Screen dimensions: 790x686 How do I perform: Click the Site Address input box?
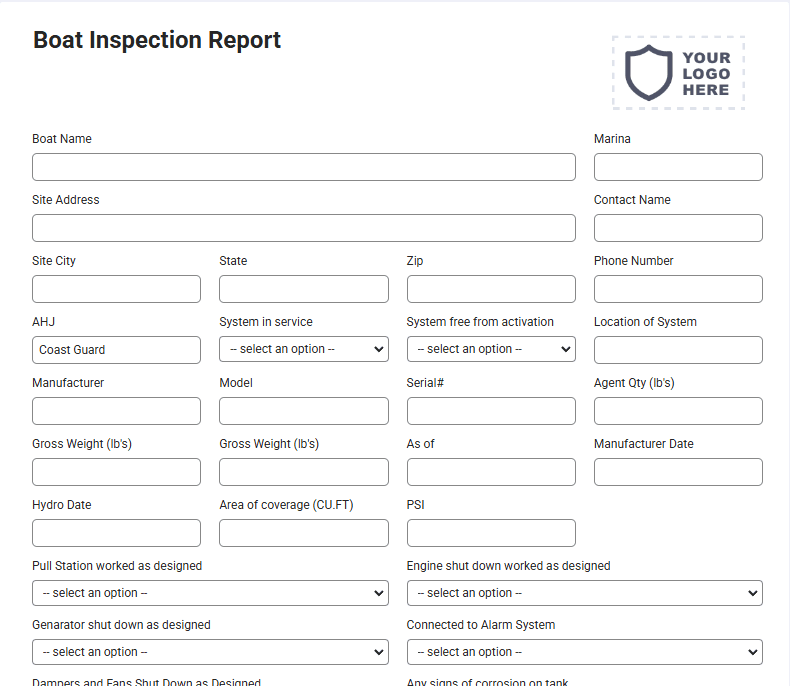(x=304, y=228)
